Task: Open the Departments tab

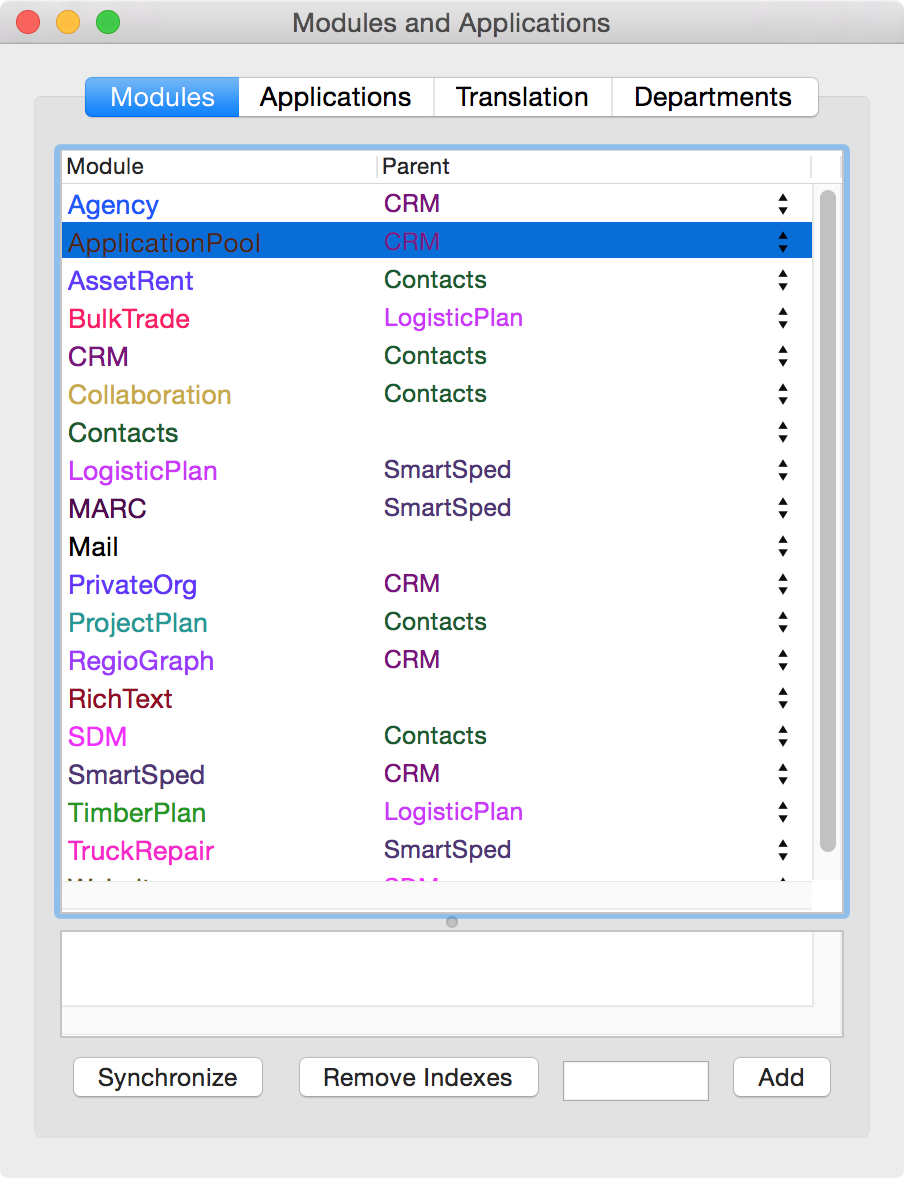Action: [712, 97]
